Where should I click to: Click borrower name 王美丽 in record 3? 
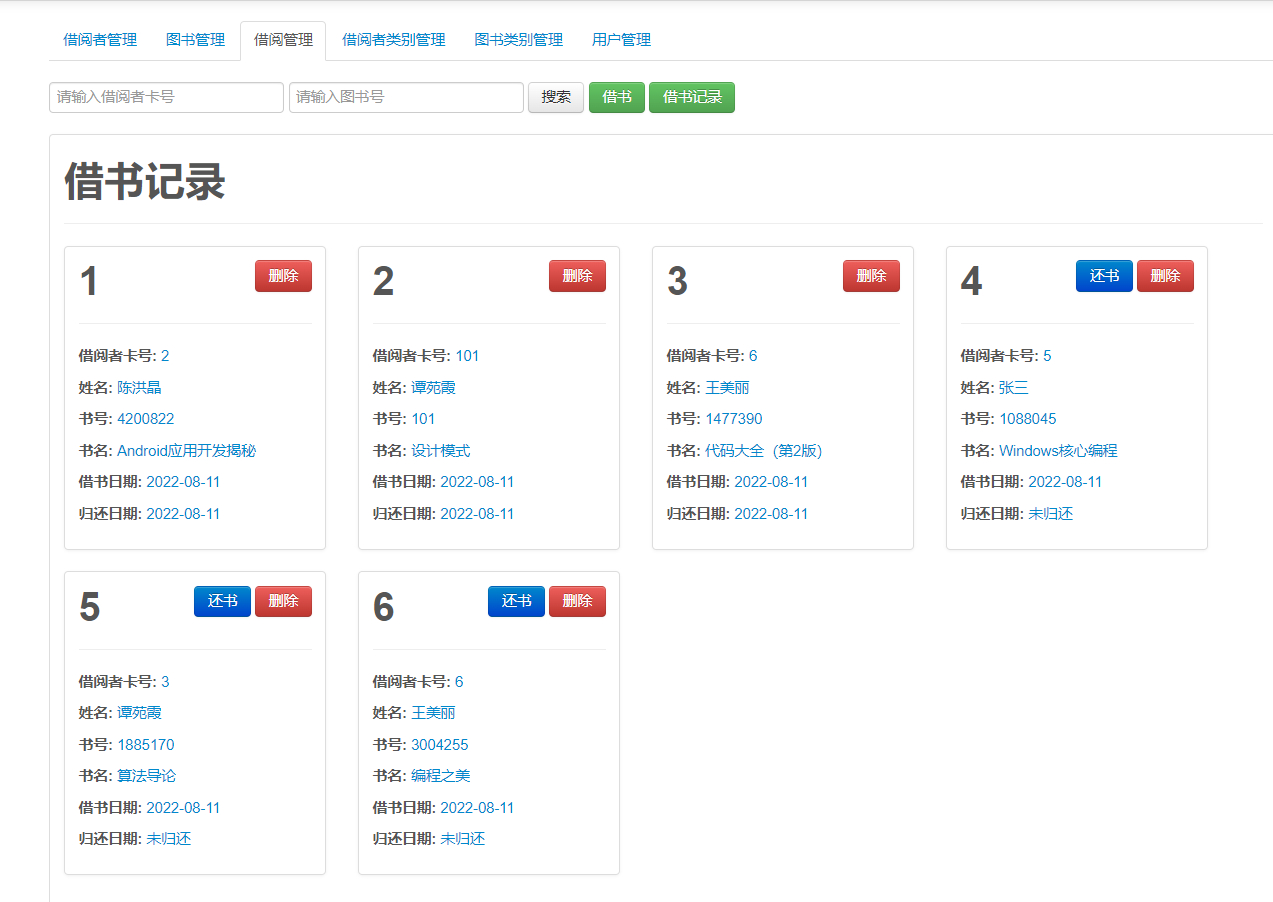tap(727, 387)
